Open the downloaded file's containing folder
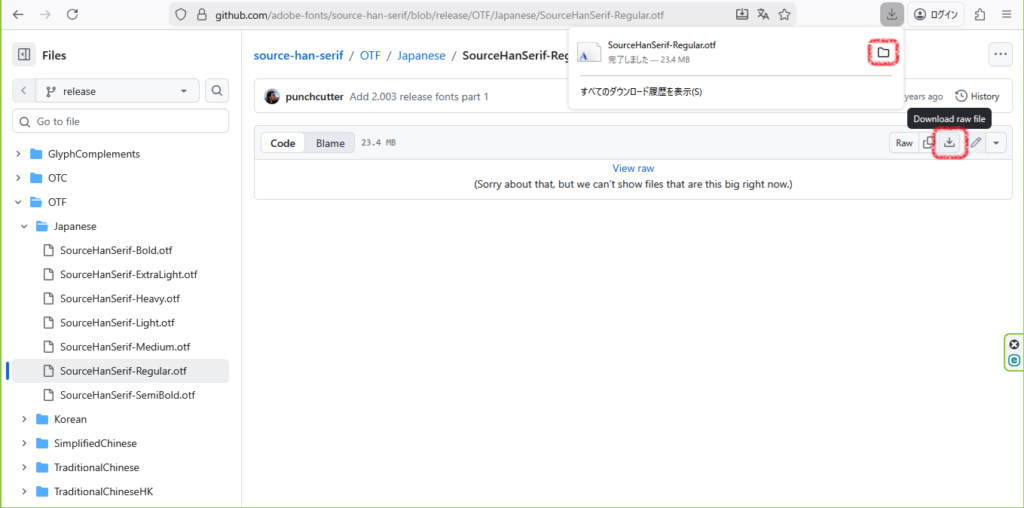This screenshot has height=508, width=1024. coord(883,52)
